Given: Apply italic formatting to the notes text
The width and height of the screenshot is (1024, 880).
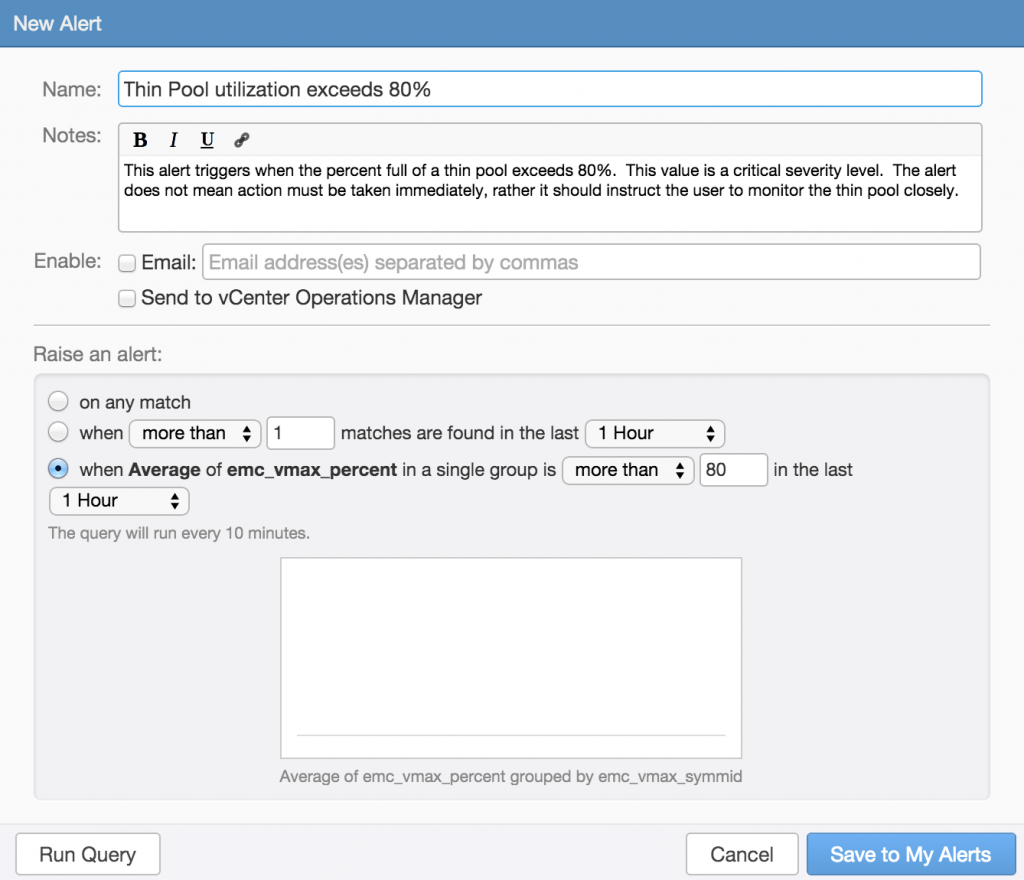Looking at the screenshot, I should 172,140.
